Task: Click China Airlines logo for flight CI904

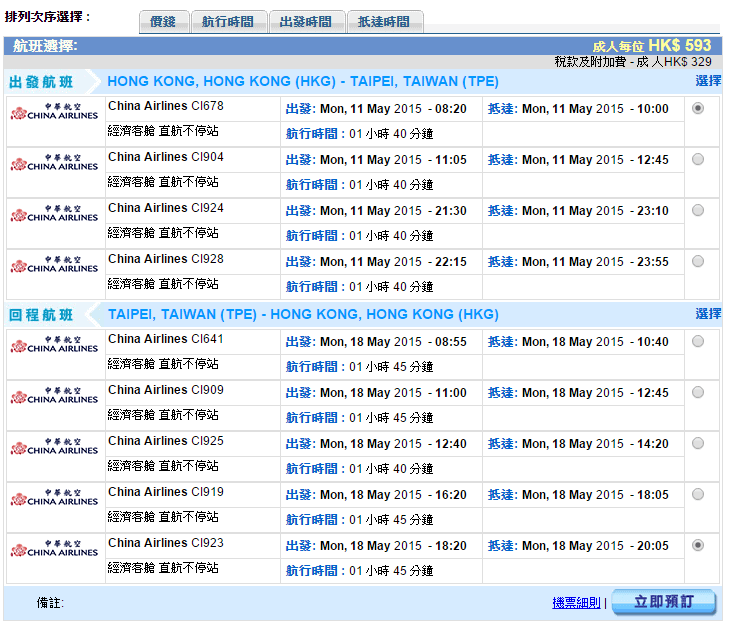Action: pos(54,161)
